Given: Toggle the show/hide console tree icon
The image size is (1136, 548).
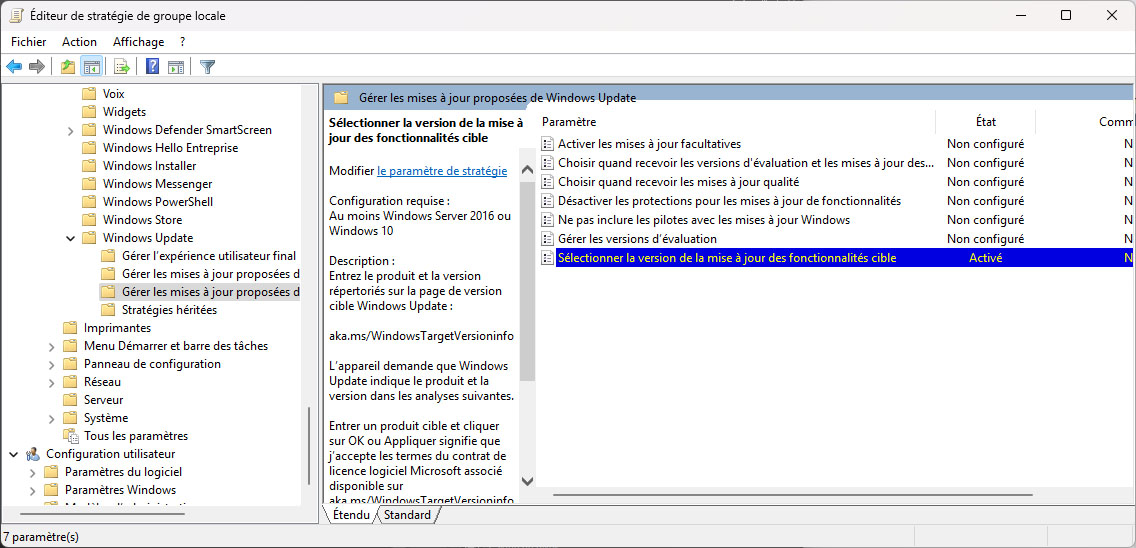Looking at the screenshot, I should click(91, 67).
